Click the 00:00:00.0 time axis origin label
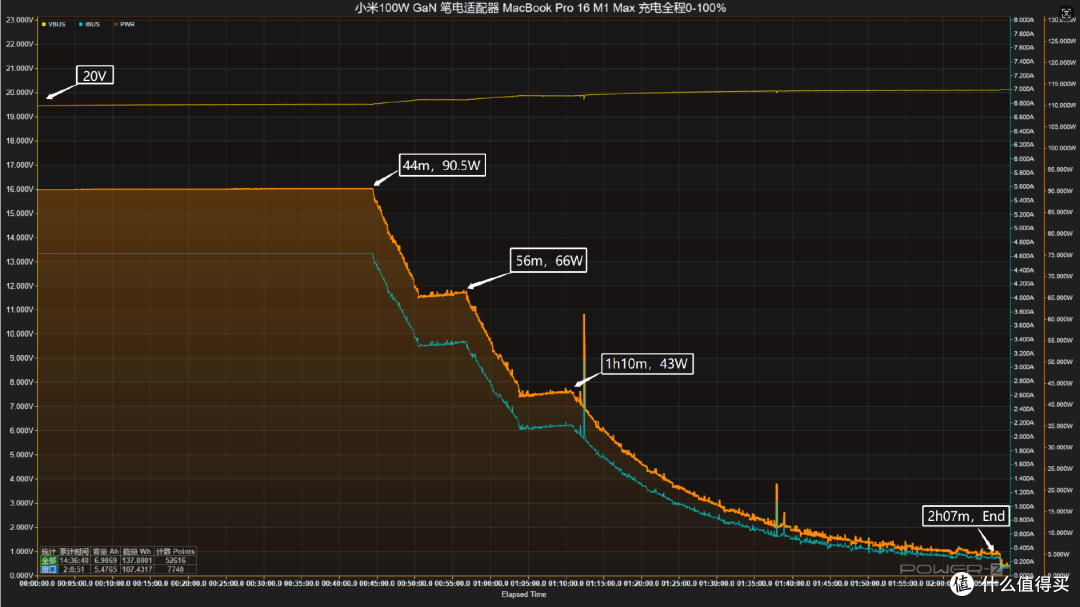Viewport: 1080px width, 607px height. pos(37,584)
